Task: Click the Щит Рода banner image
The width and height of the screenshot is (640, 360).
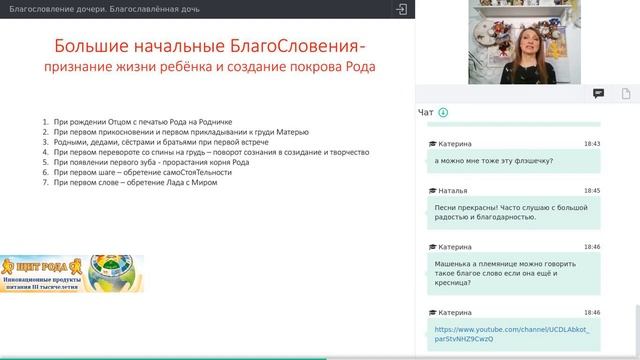Action: click(x=72, y=273)
